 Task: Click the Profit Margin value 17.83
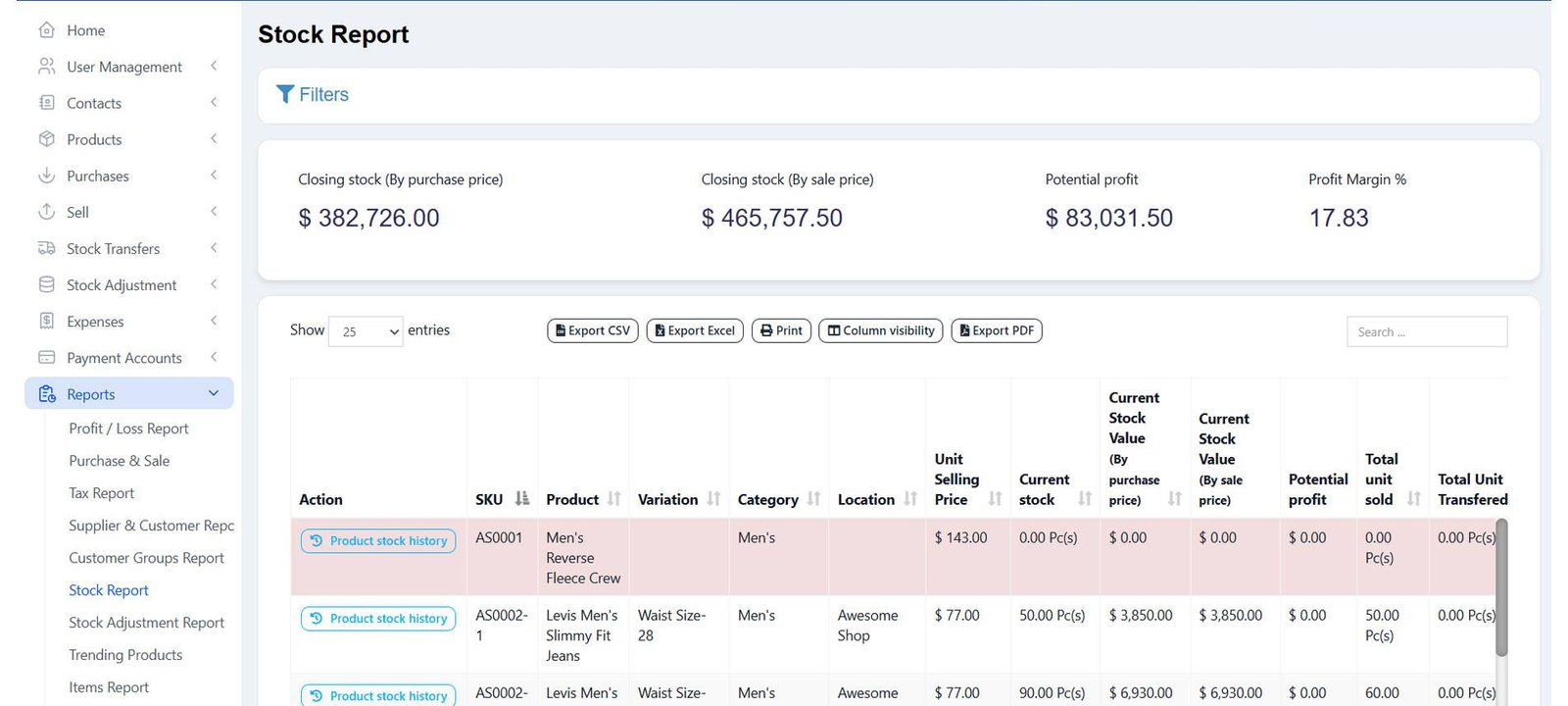(1339, 218)
